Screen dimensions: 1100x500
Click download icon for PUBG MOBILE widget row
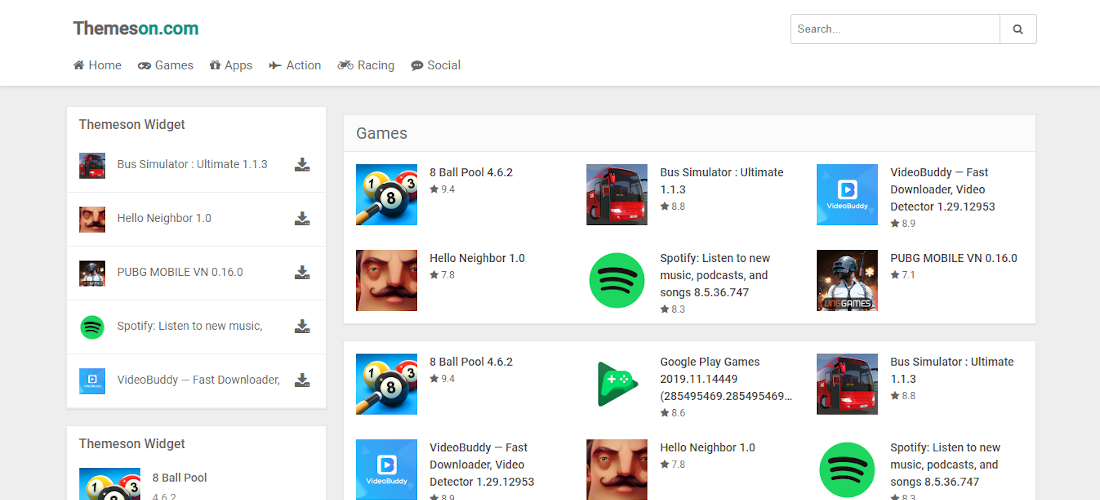click(302, 273)
